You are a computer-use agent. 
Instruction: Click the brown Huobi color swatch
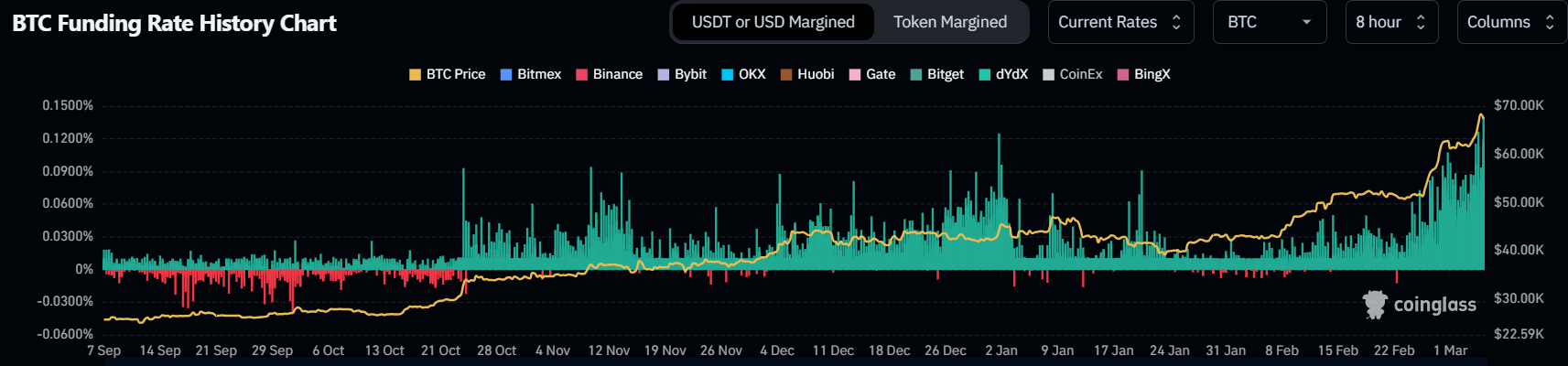coord(785,74)
